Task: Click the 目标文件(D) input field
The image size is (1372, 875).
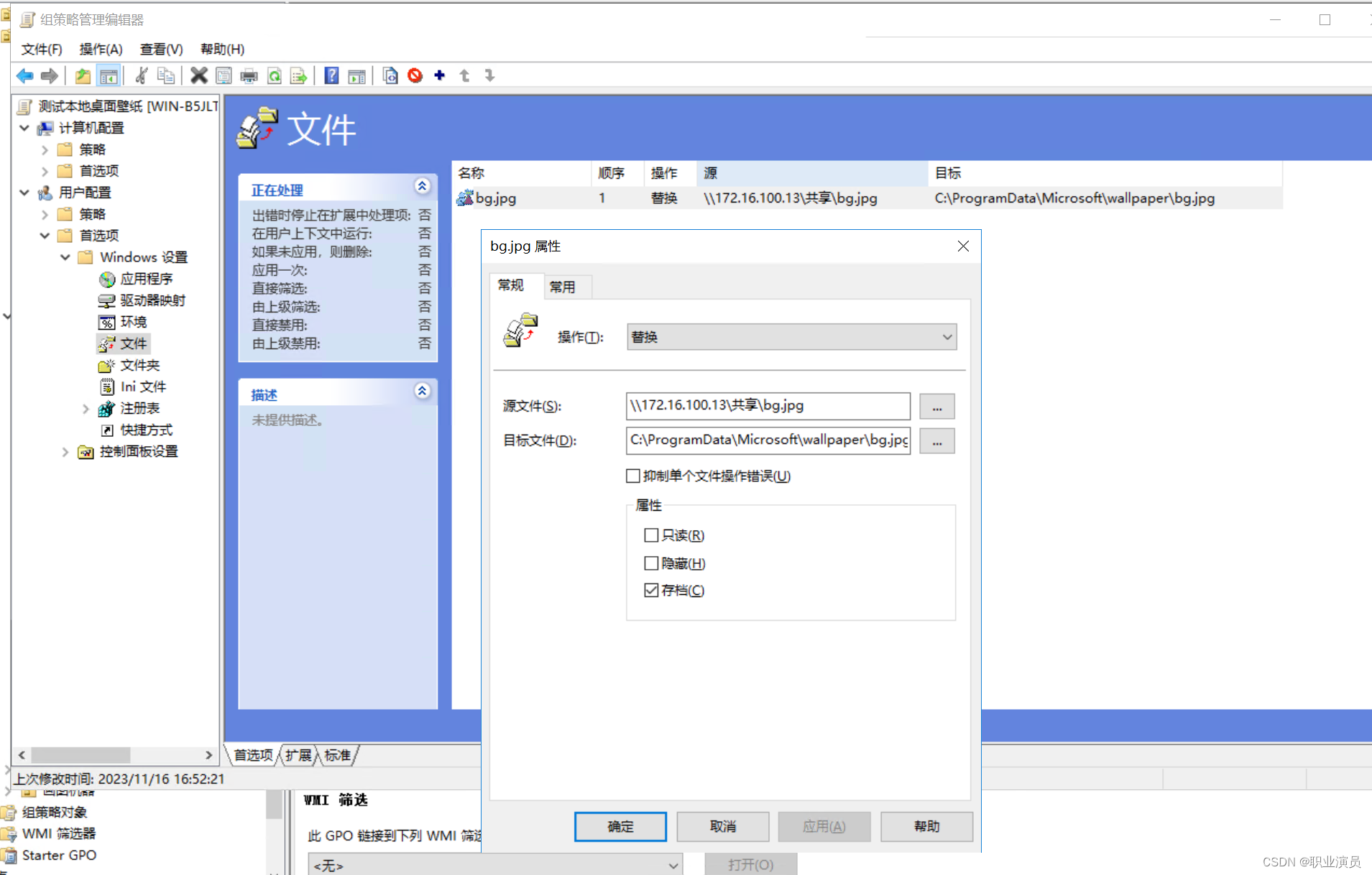Action: point(768,440)
